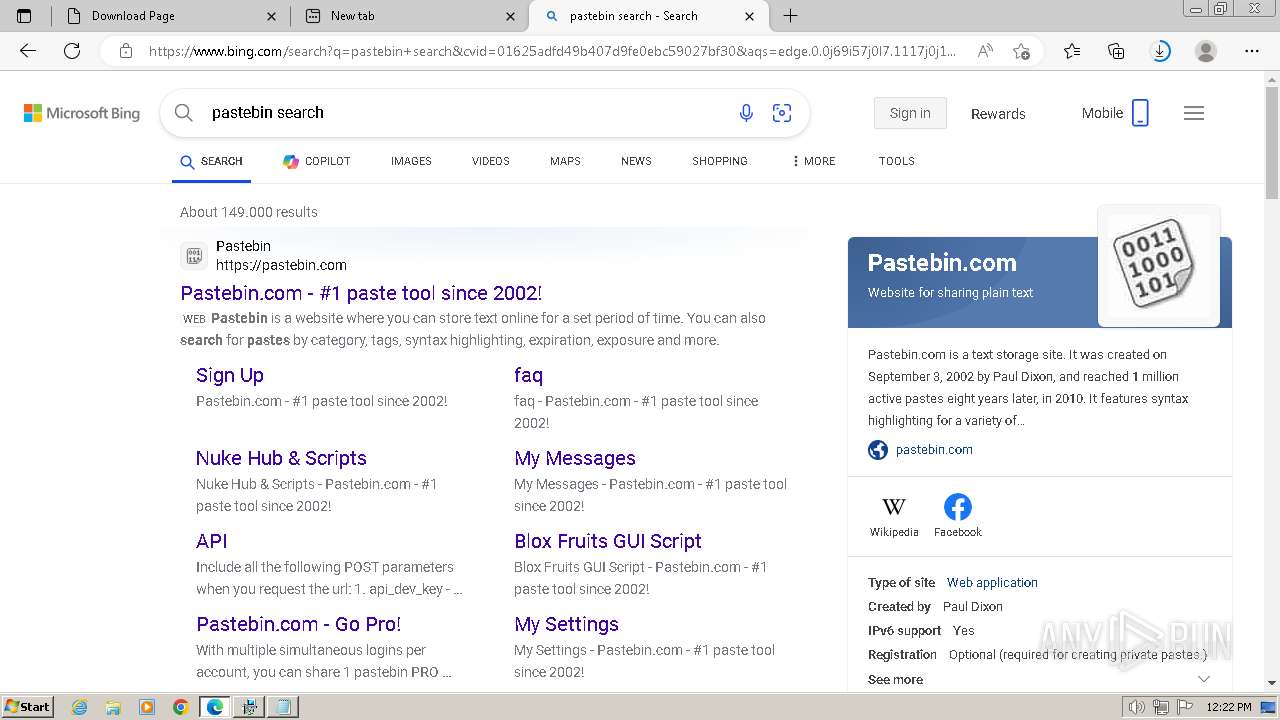The image size is (1280, 720).
Task: Open the My Messages sitelink
Action: point(575,458)
